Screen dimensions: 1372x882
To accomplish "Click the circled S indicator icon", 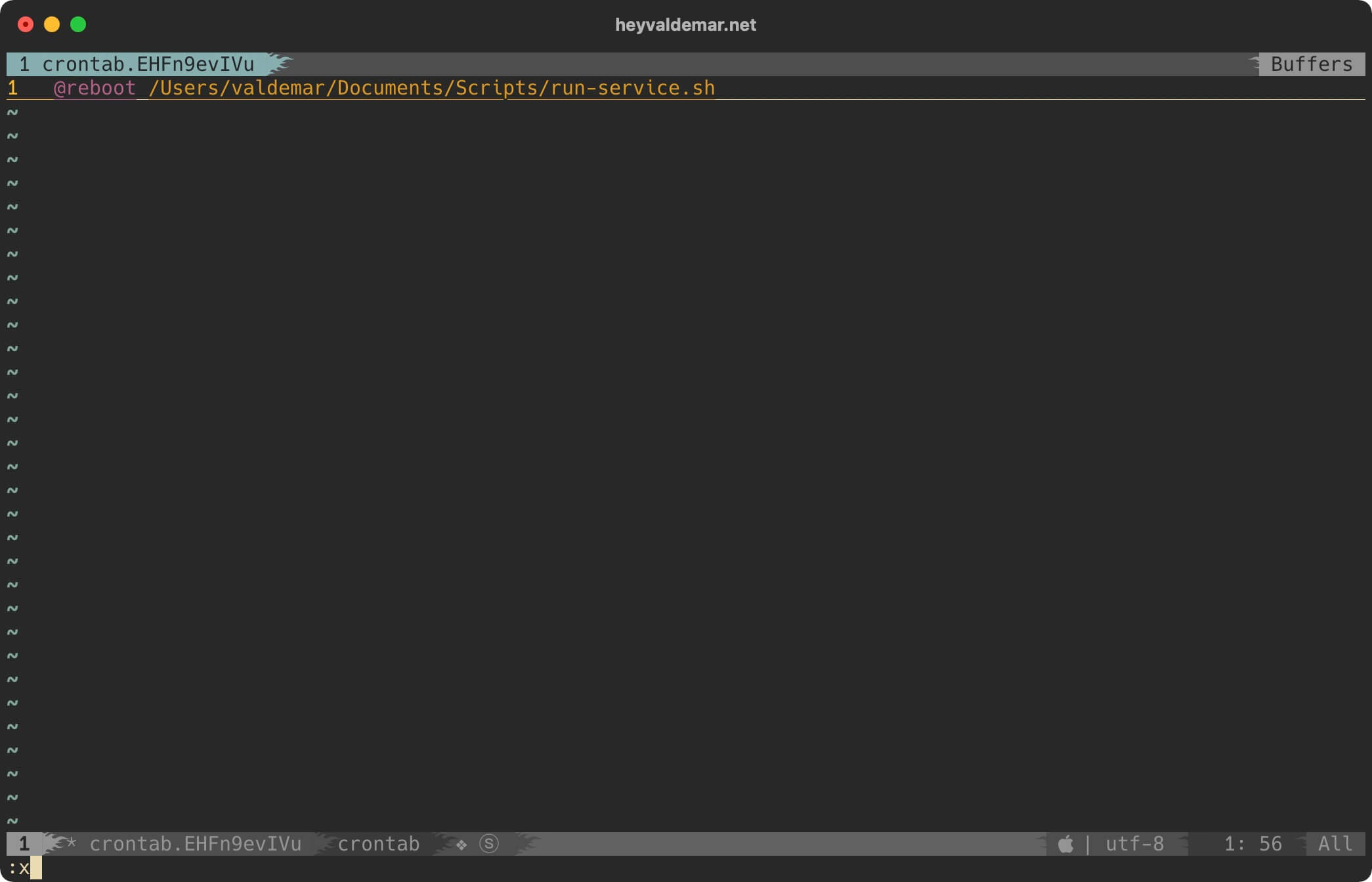I will click(489, 844).
